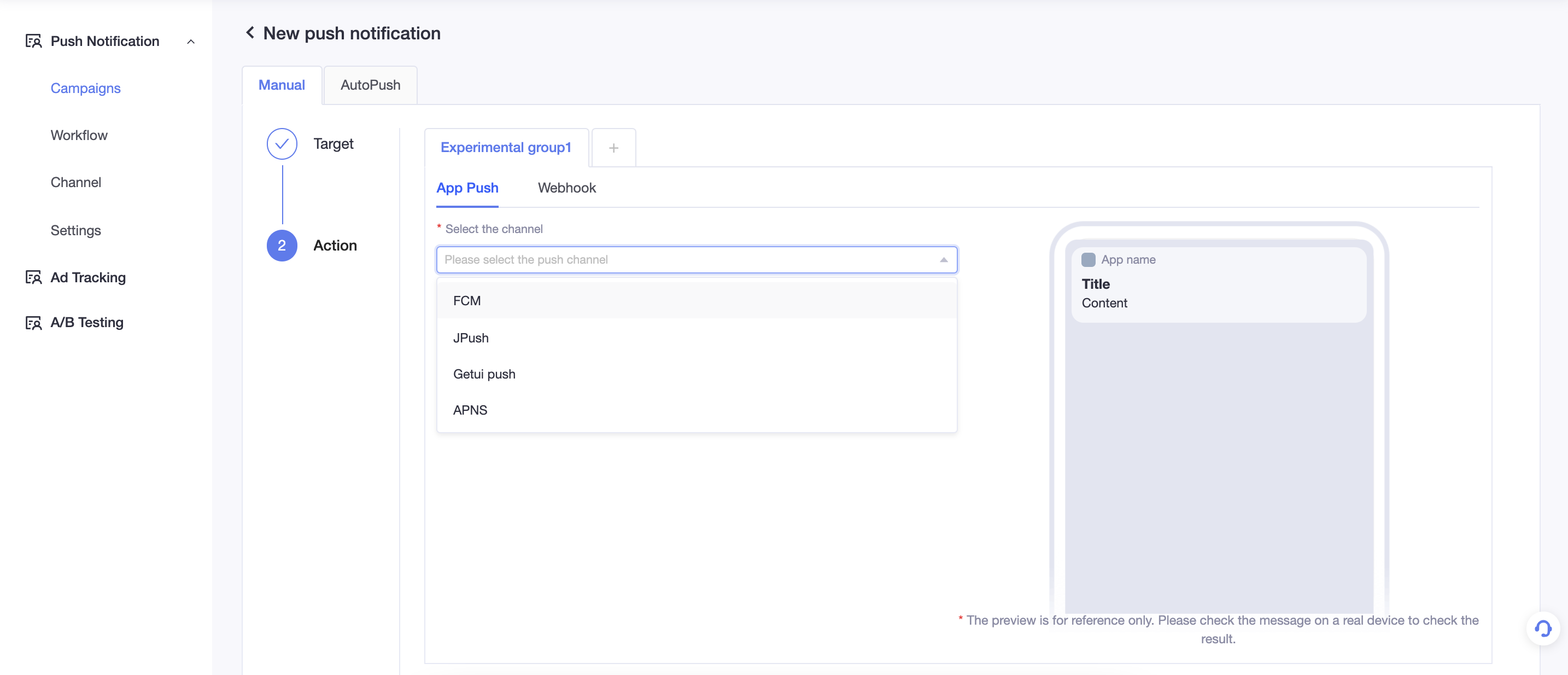Viewport: 1568px width, 675px height.
Task: Select the Experimental group1 tab
Action: (x=506, y=148)
